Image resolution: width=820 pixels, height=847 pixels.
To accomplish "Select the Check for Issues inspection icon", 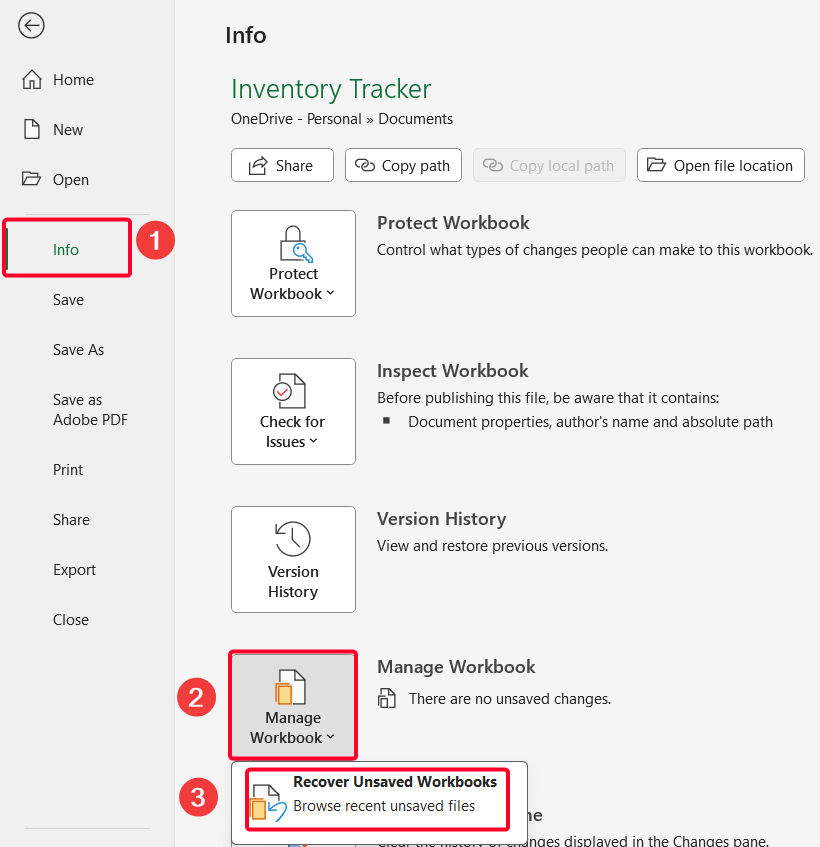I will click(292, 392).
